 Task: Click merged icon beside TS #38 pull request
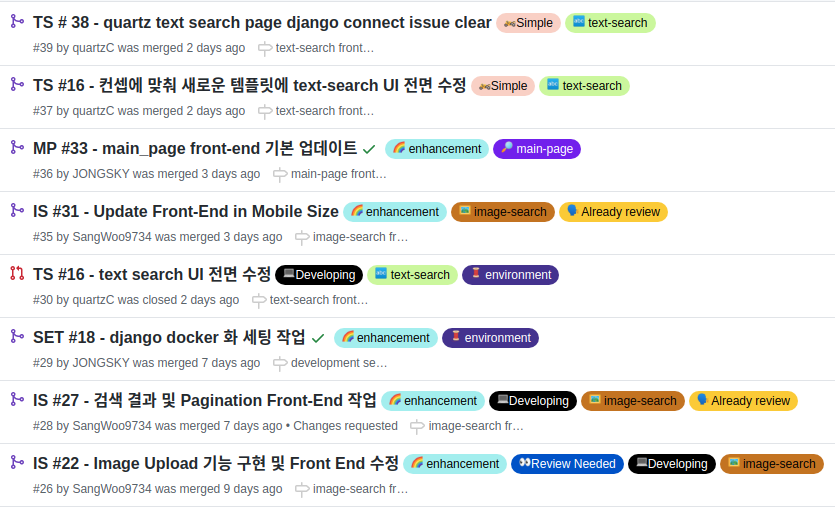(x=17, y=21)
